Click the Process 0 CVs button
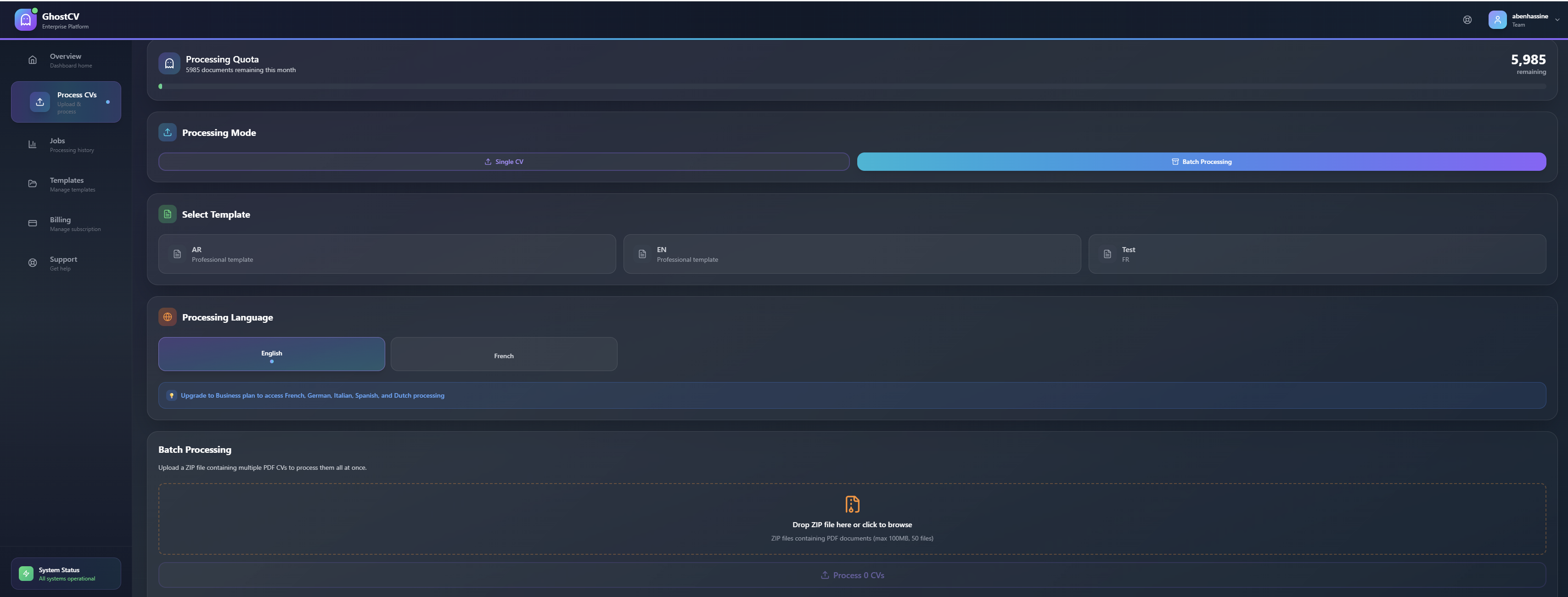1568x597 pixels. coord(852,575)
